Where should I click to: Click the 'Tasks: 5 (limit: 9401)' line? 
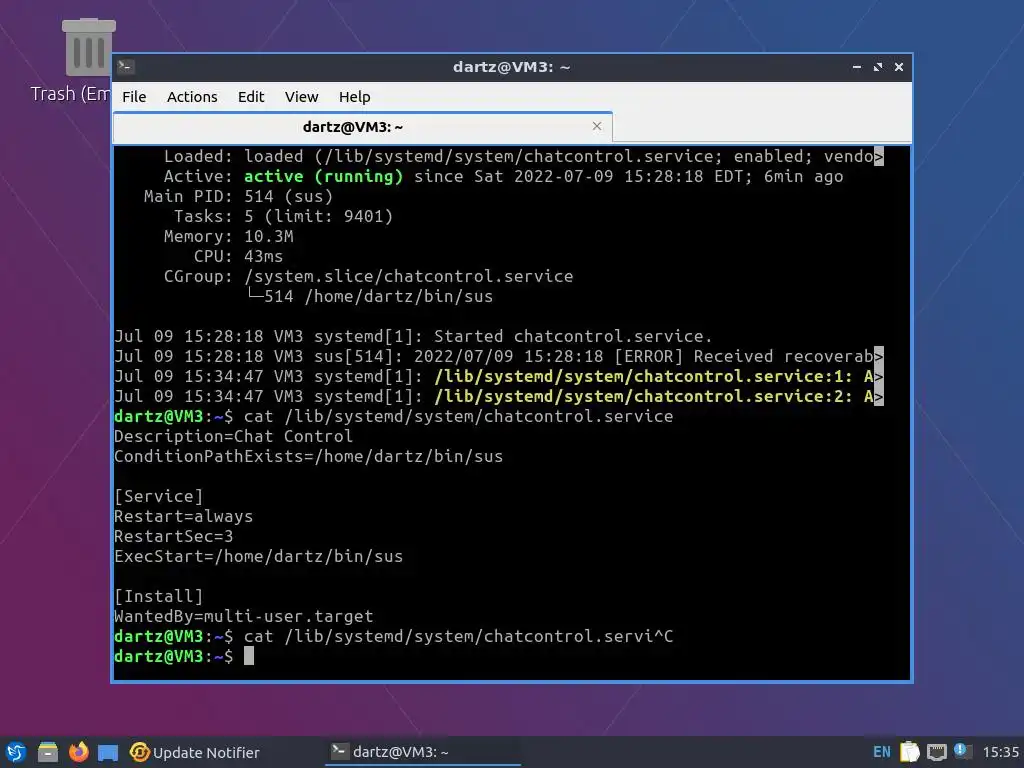pos(283,216)
